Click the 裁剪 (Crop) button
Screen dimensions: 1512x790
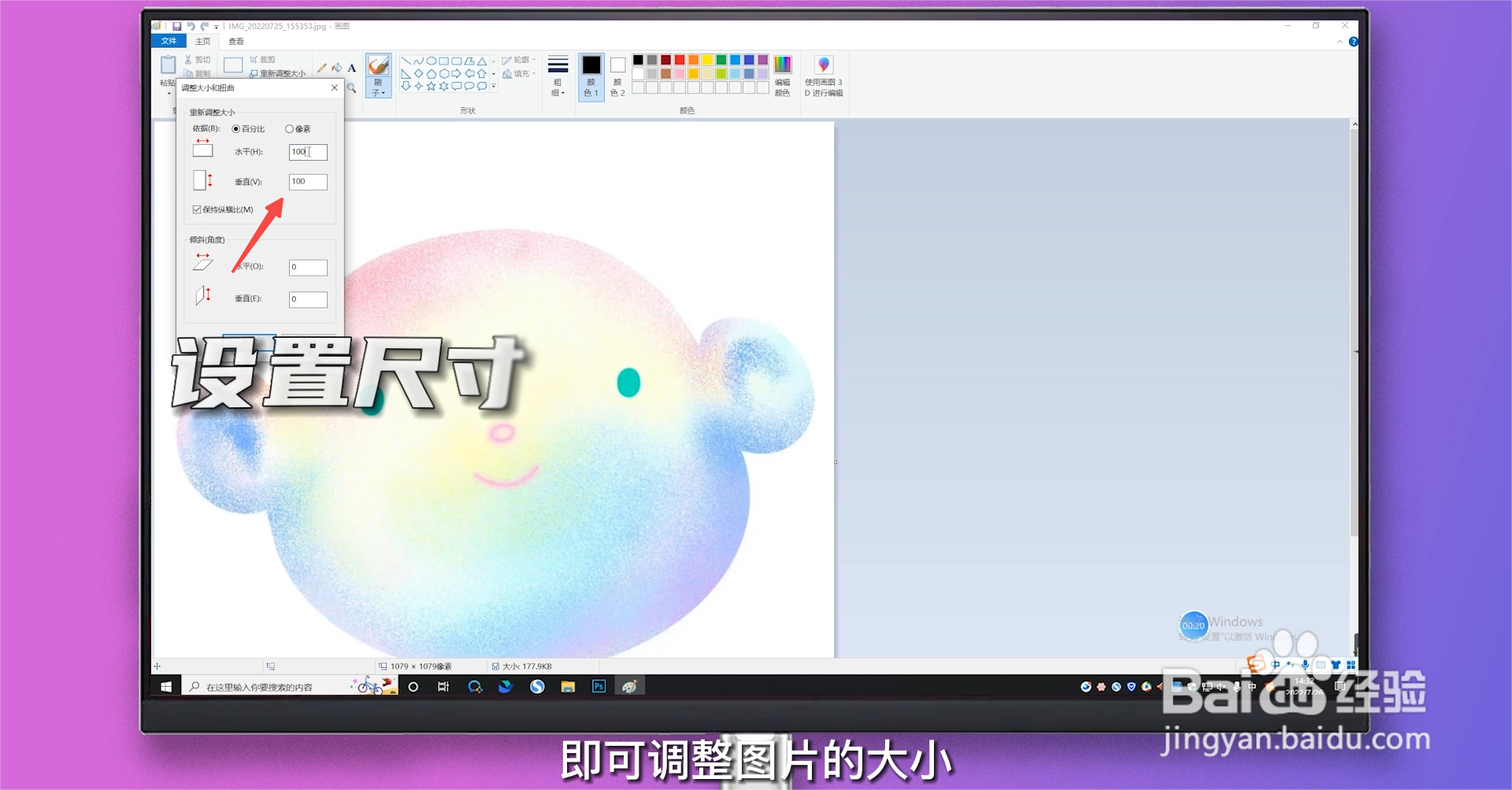pos(262,60)
